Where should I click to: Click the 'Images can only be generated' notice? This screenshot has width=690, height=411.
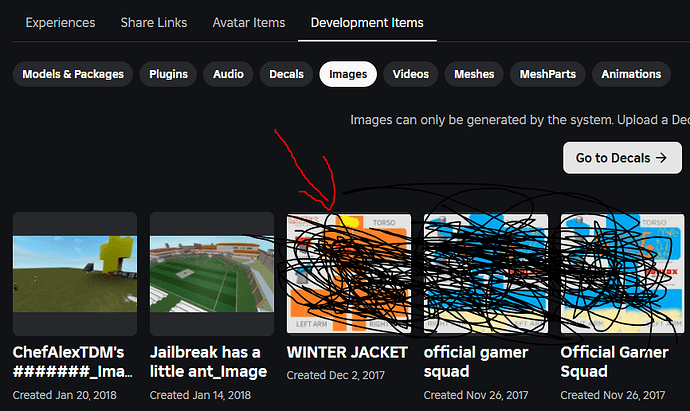click(520, 120)
